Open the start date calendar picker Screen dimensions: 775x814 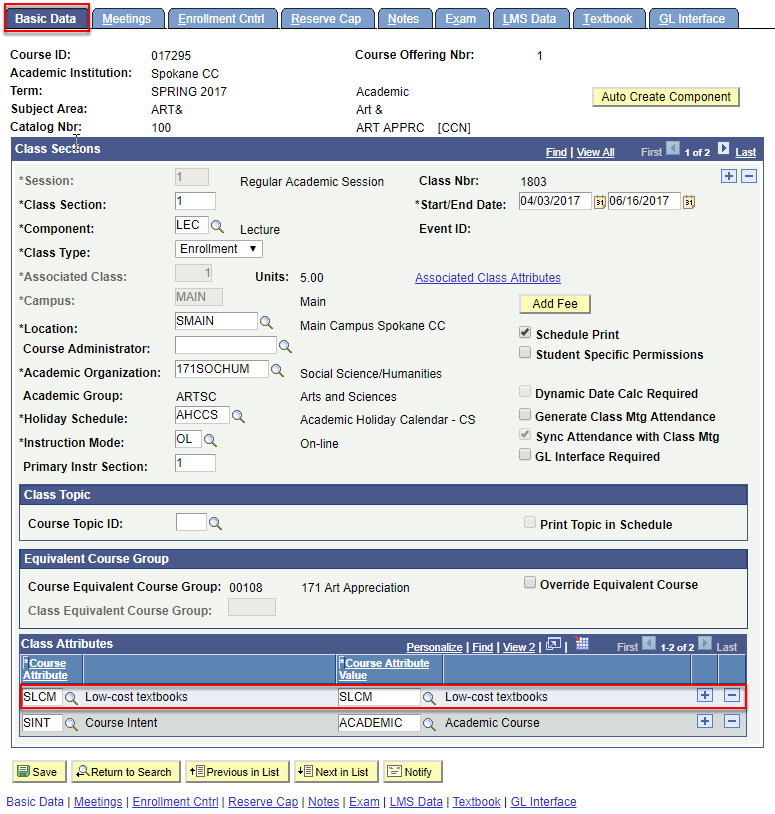(600, 201)
